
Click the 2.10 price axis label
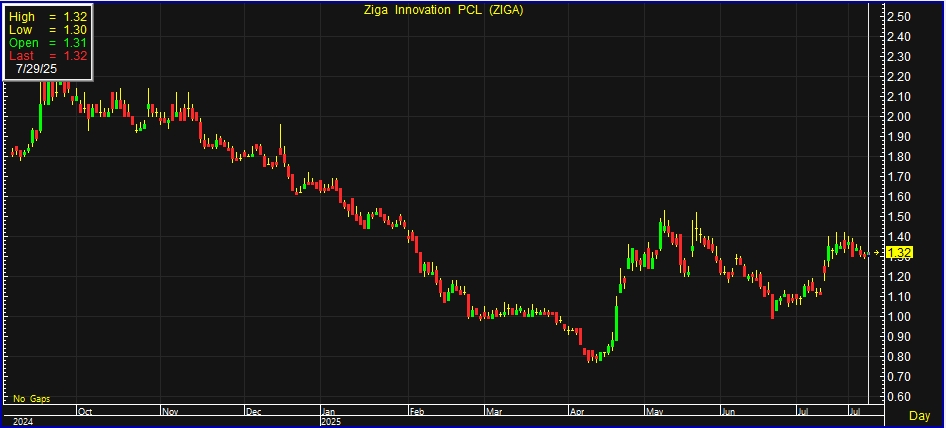[899, 97]
